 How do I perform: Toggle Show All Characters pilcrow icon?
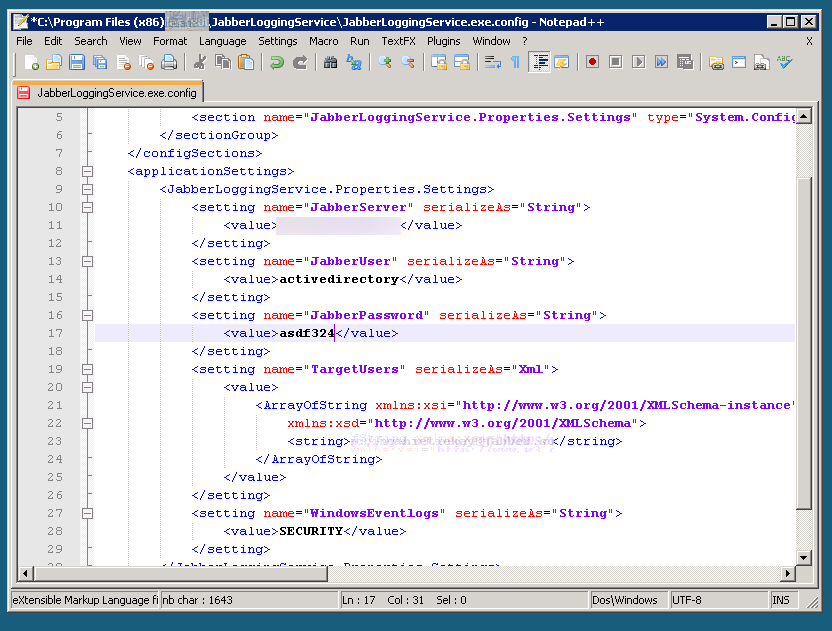[516, 63]
